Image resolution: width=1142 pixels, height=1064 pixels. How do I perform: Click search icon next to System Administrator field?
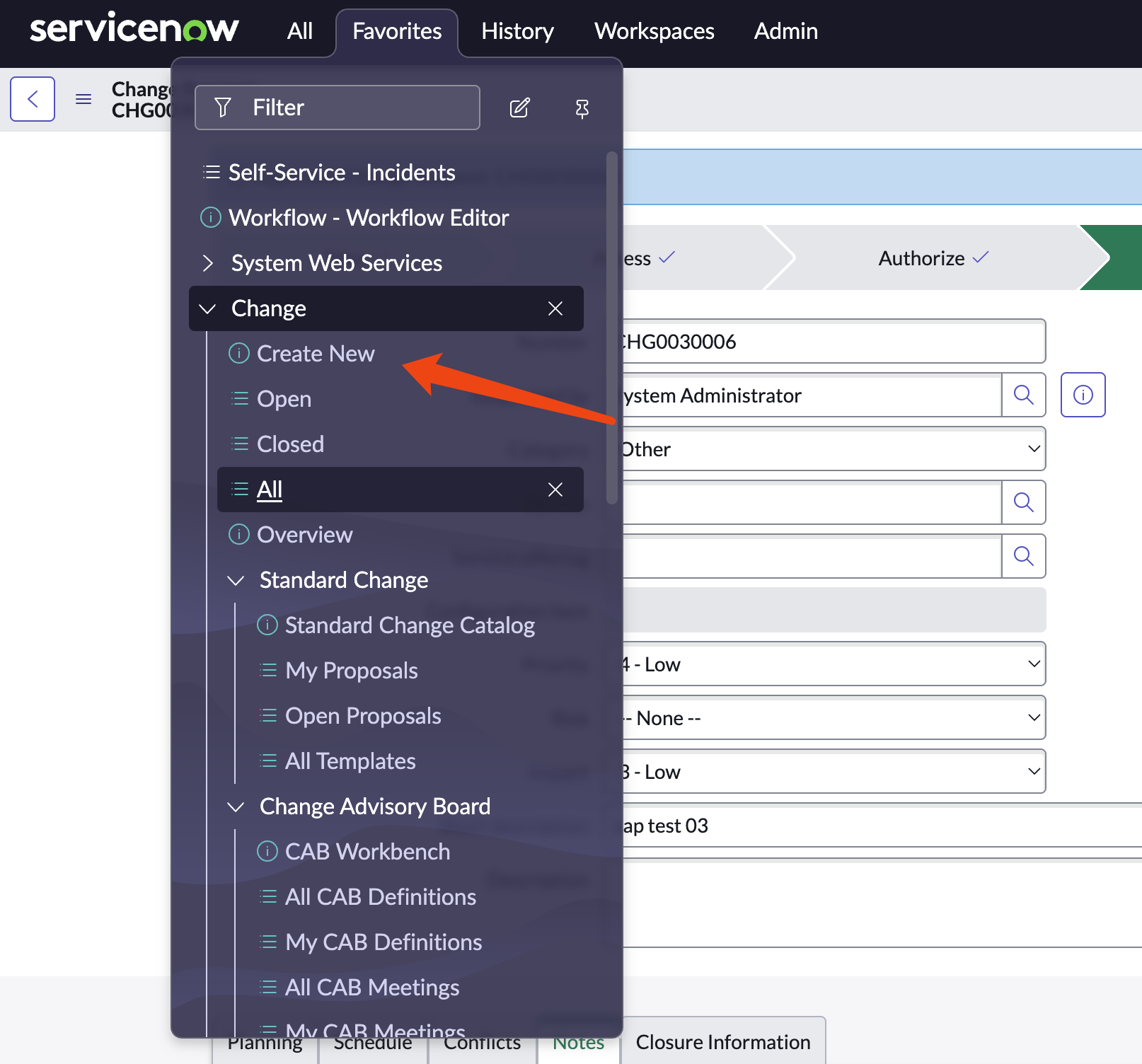(x=1023, y=395)
